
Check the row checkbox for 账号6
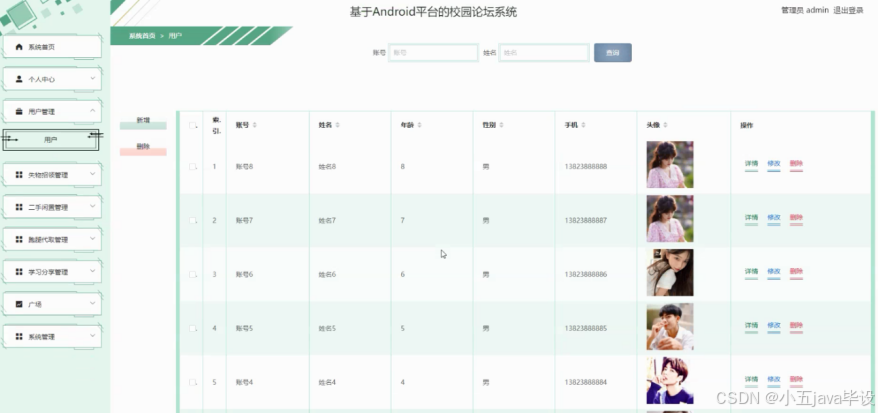(193, 274)
